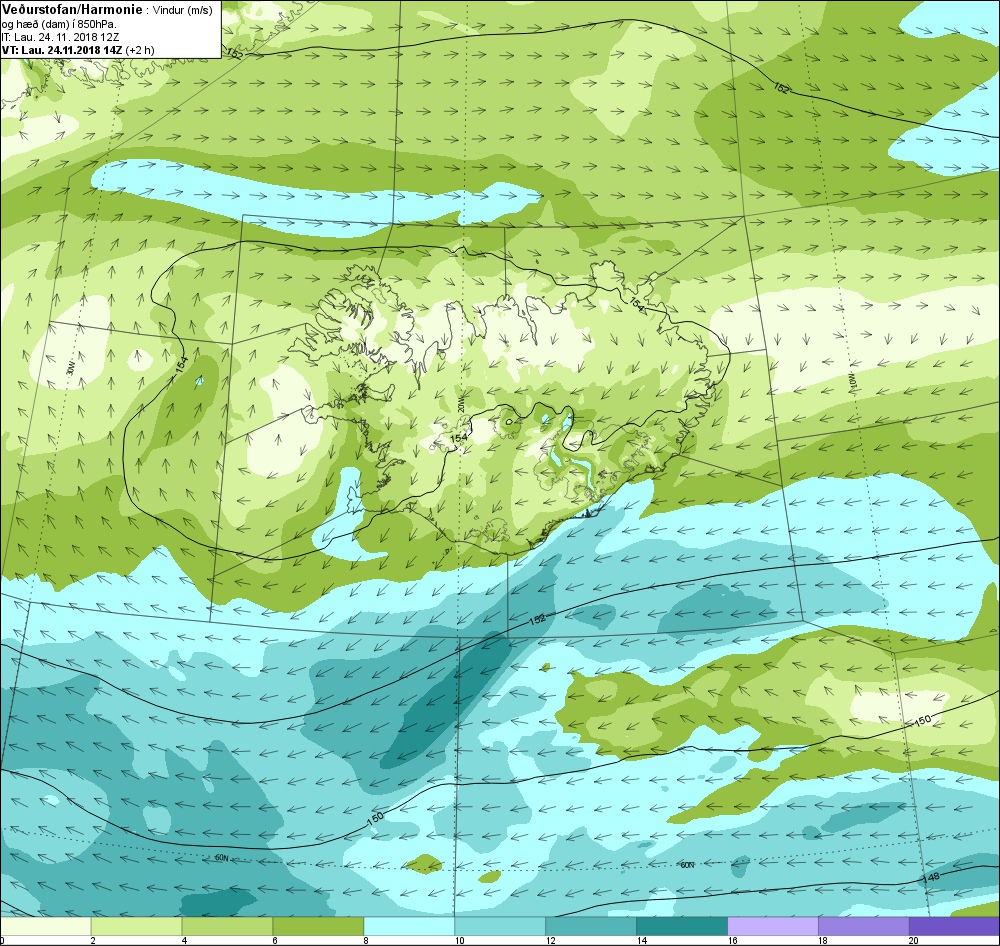Select legend tick value "14"
Image resolution: width=1000 pixels, height=946 pixels.
[x=642, y=940]
